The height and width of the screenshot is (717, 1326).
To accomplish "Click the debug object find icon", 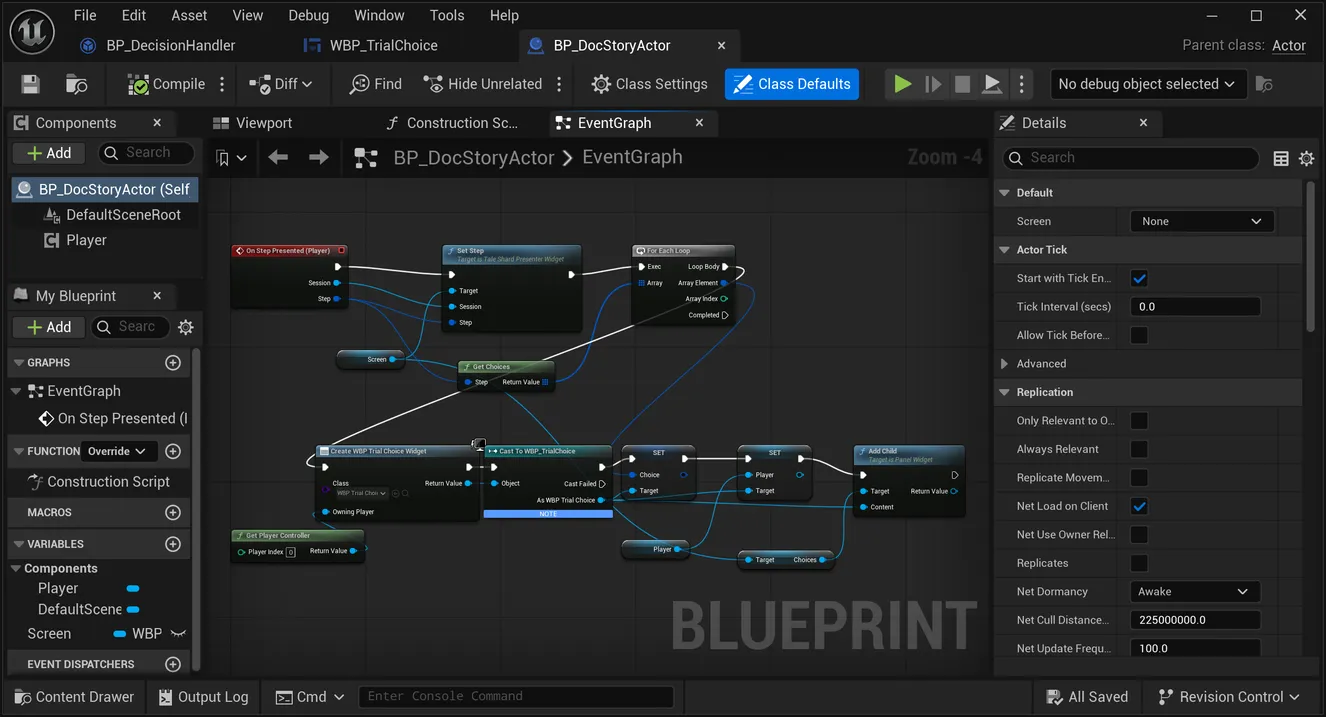I will coord(1264,84).
